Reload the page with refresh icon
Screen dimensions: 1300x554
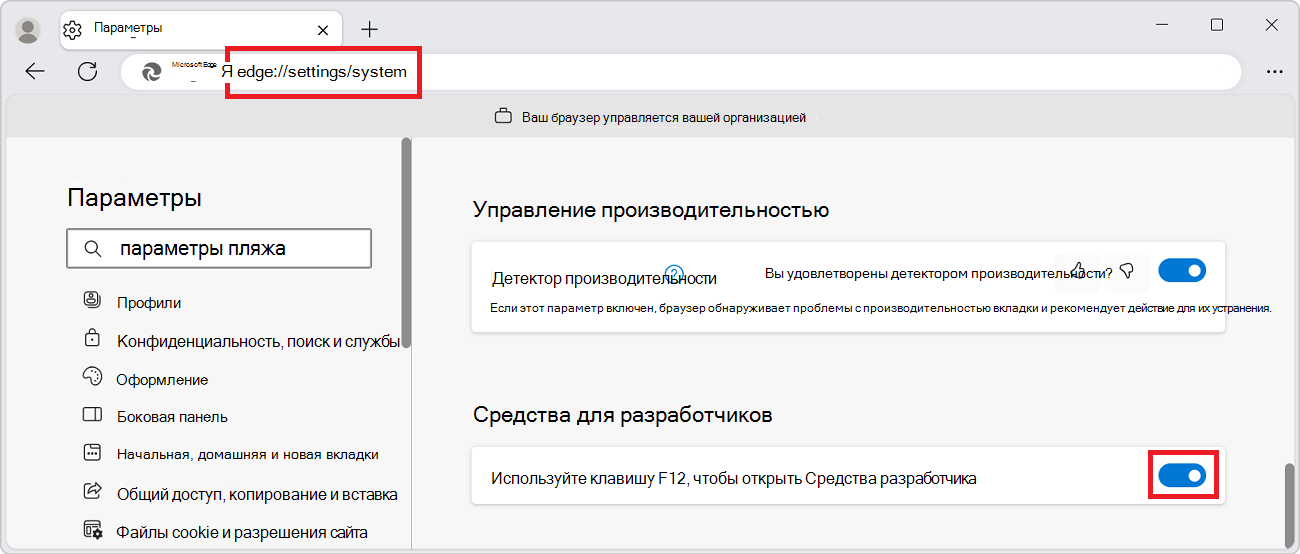pyautogui.click(x=88, y=72)
